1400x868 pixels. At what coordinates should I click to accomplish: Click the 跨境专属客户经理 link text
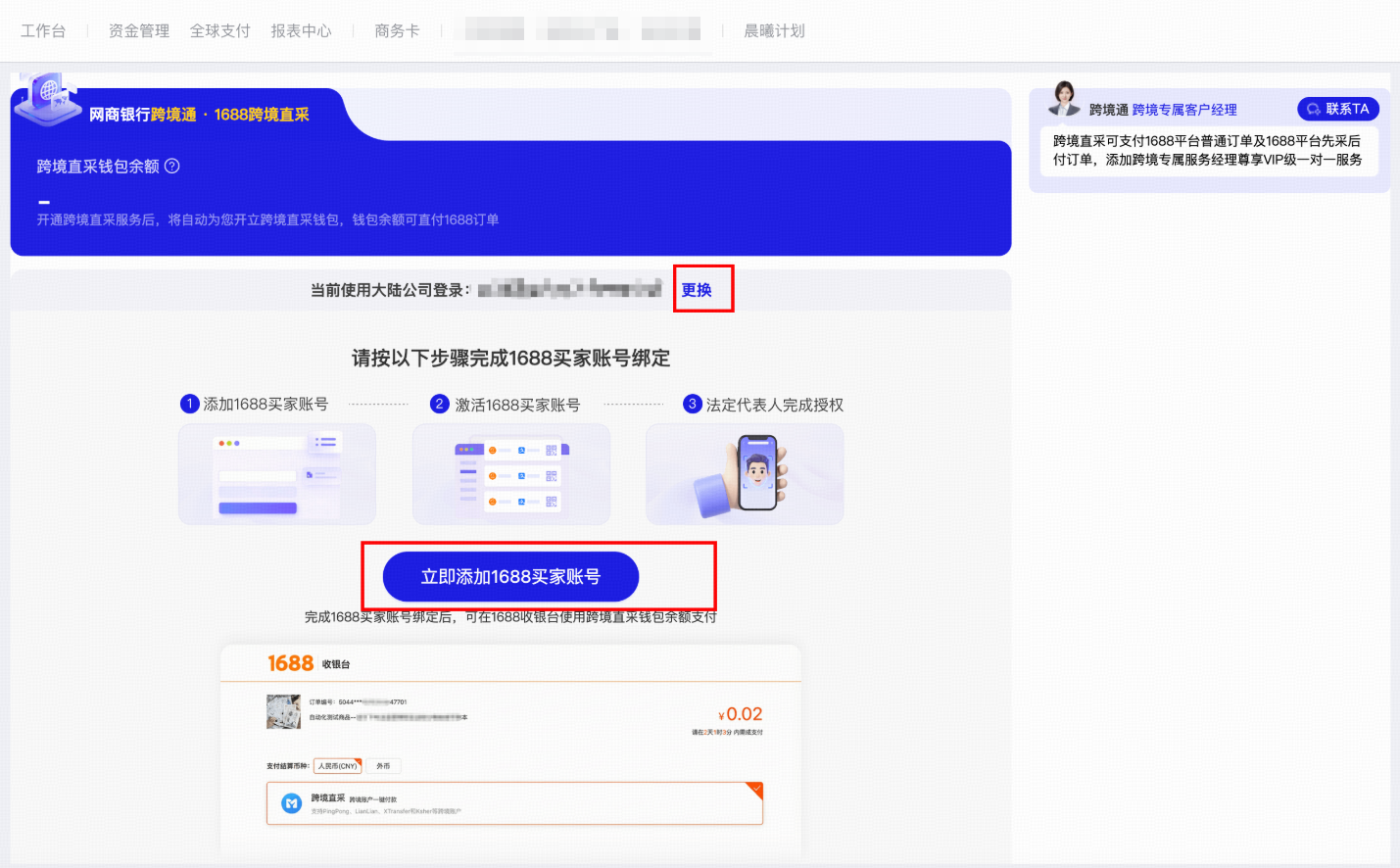coord(1184,110)
